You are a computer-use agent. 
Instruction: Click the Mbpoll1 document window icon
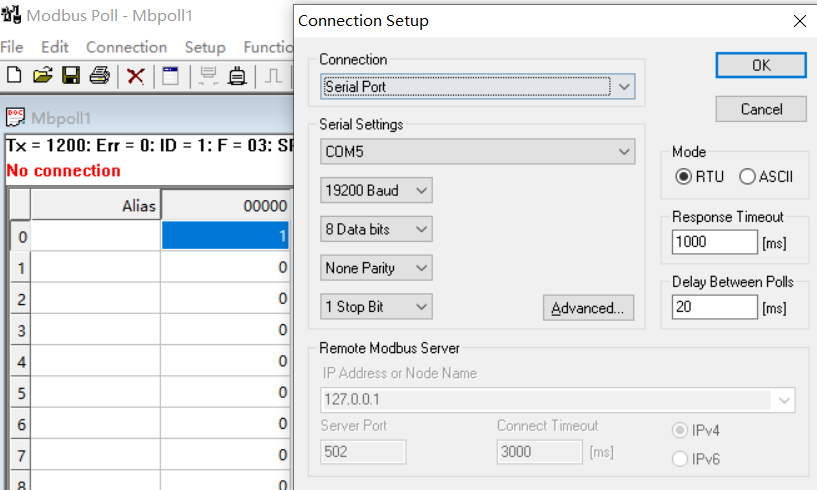point(15,117)
